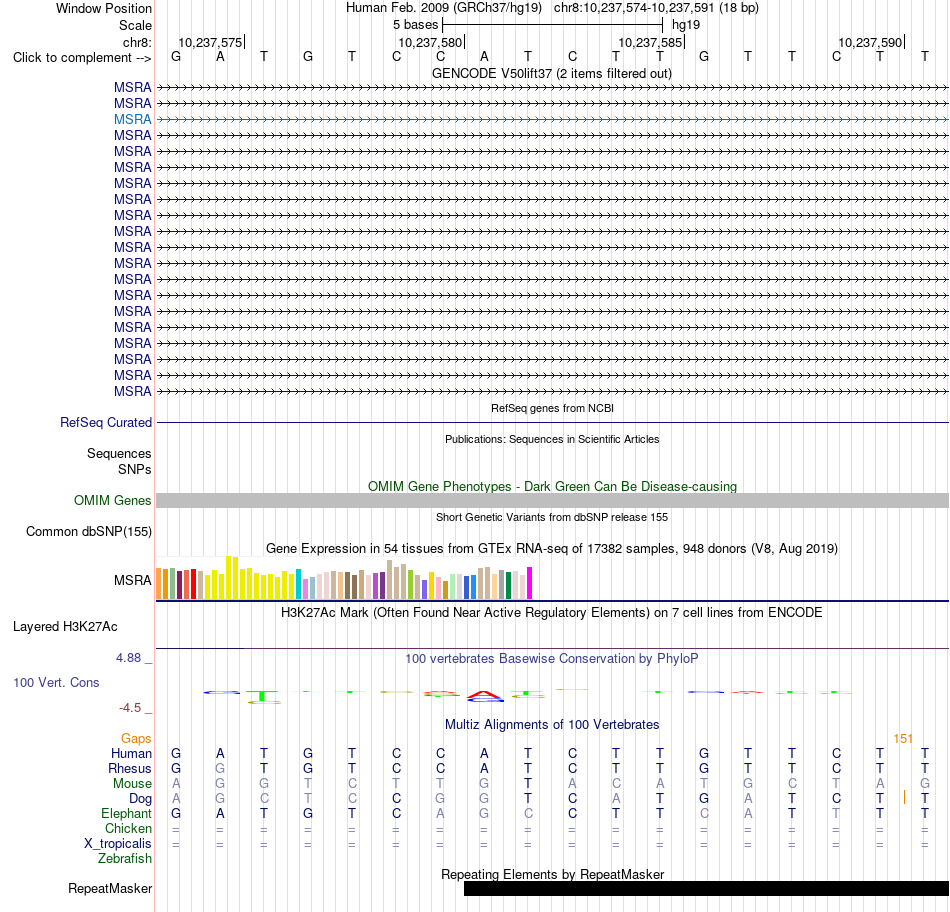Screen dimensions: 950x912
Task: Select the Zebrafish alignment row label
Action: (125, 859)
